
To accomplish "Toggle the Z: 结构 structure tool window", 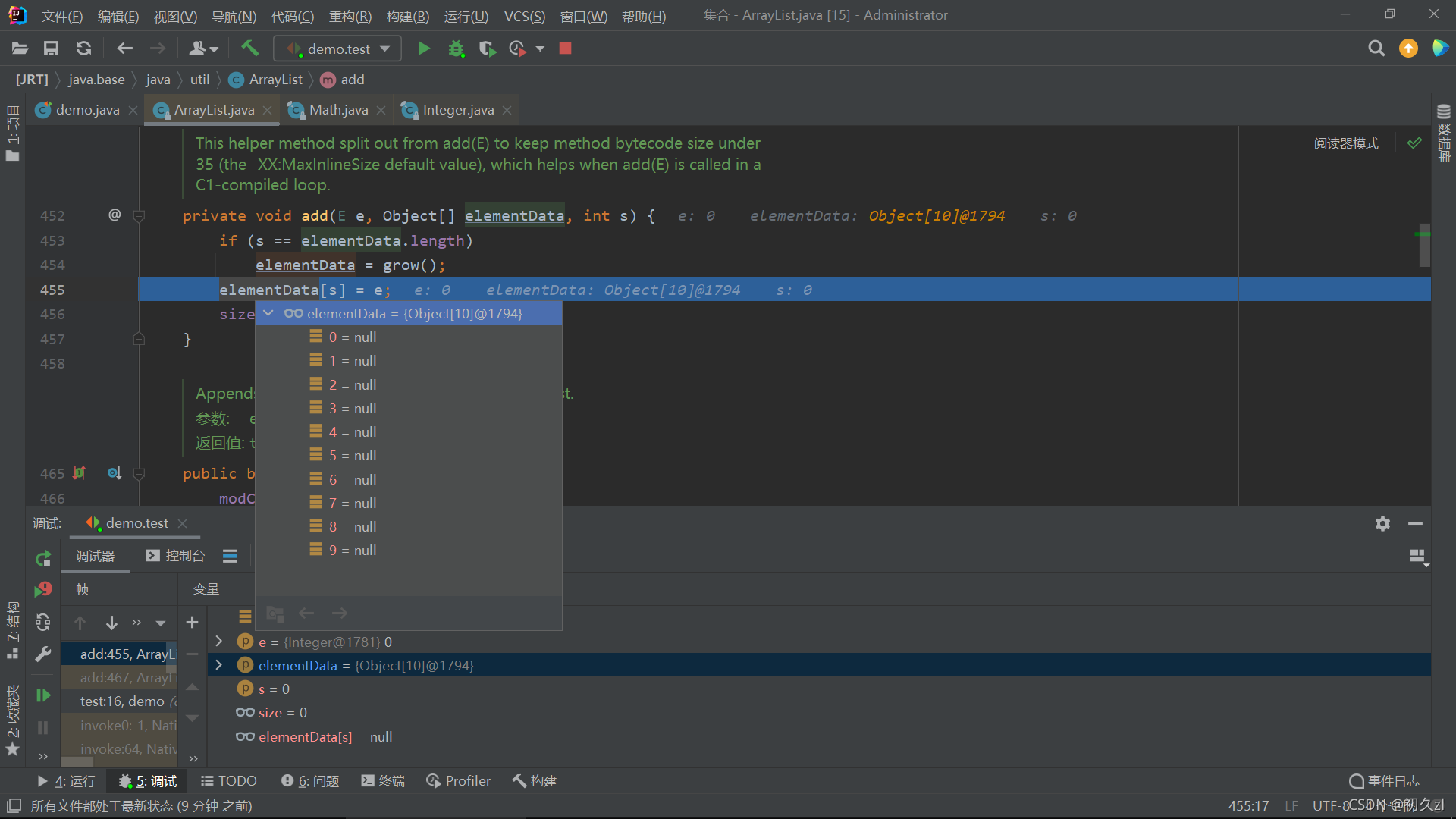I will pos(13,630).
